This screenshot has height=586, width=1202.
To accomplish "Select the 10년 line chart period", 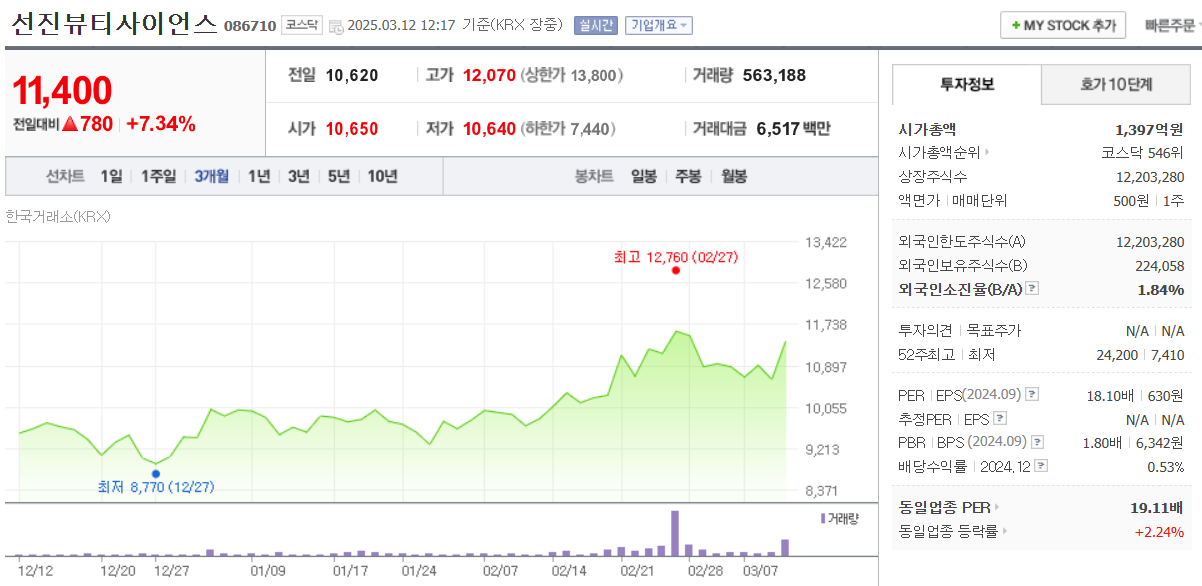I will pyautogui.click(x=382, y=176).
